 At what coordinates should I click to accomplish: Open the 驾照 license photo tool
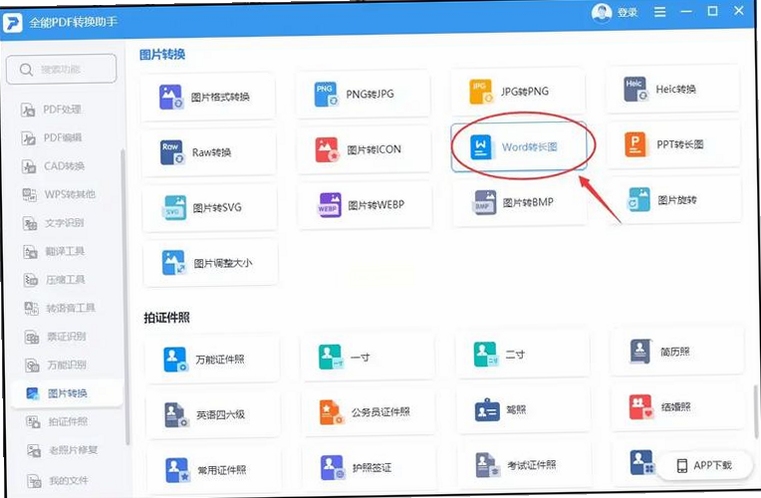point(524,410)
